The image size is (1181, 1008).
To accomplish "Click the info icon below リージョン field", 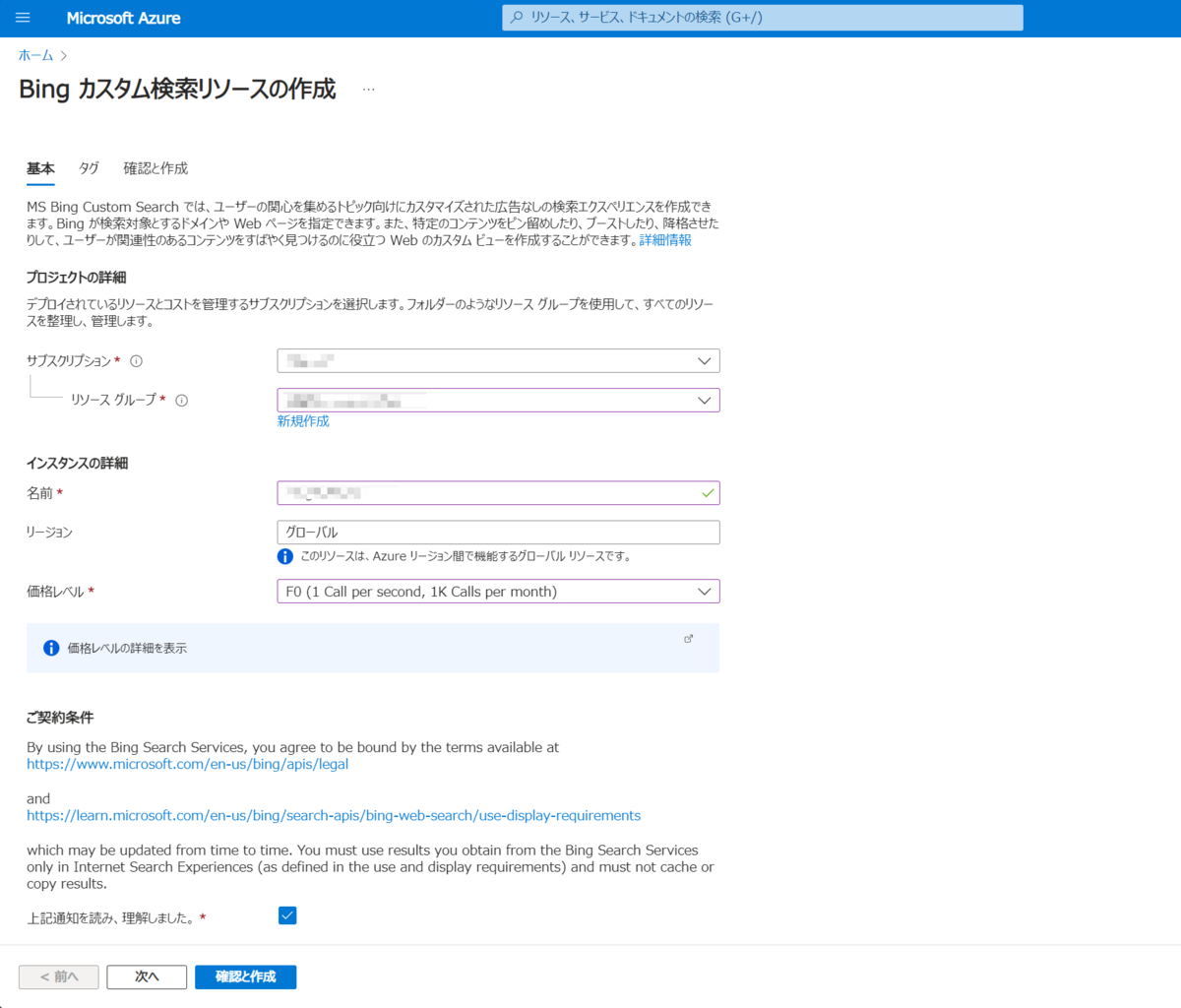I will click(285, 556).
